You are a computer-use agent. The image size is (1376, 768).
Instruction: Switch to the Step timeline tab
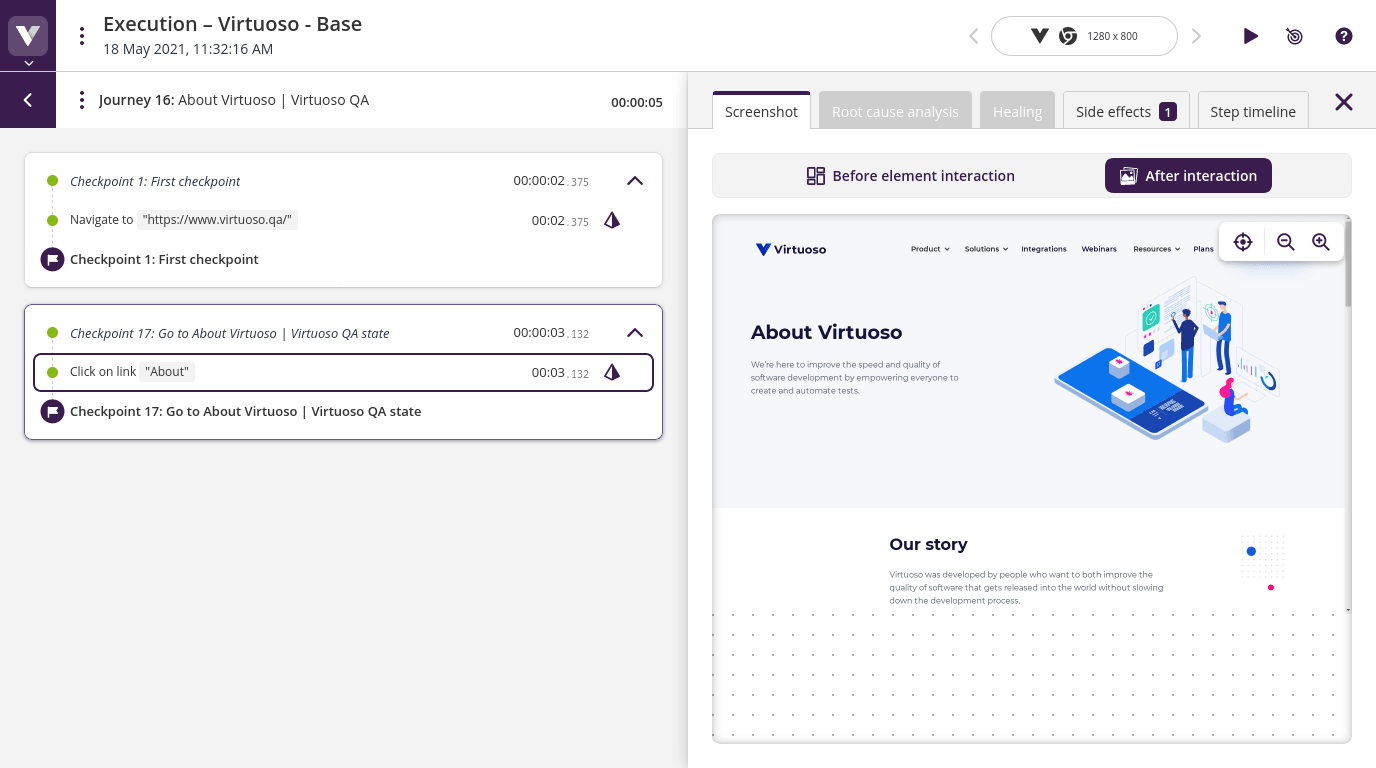[1252, 111]
